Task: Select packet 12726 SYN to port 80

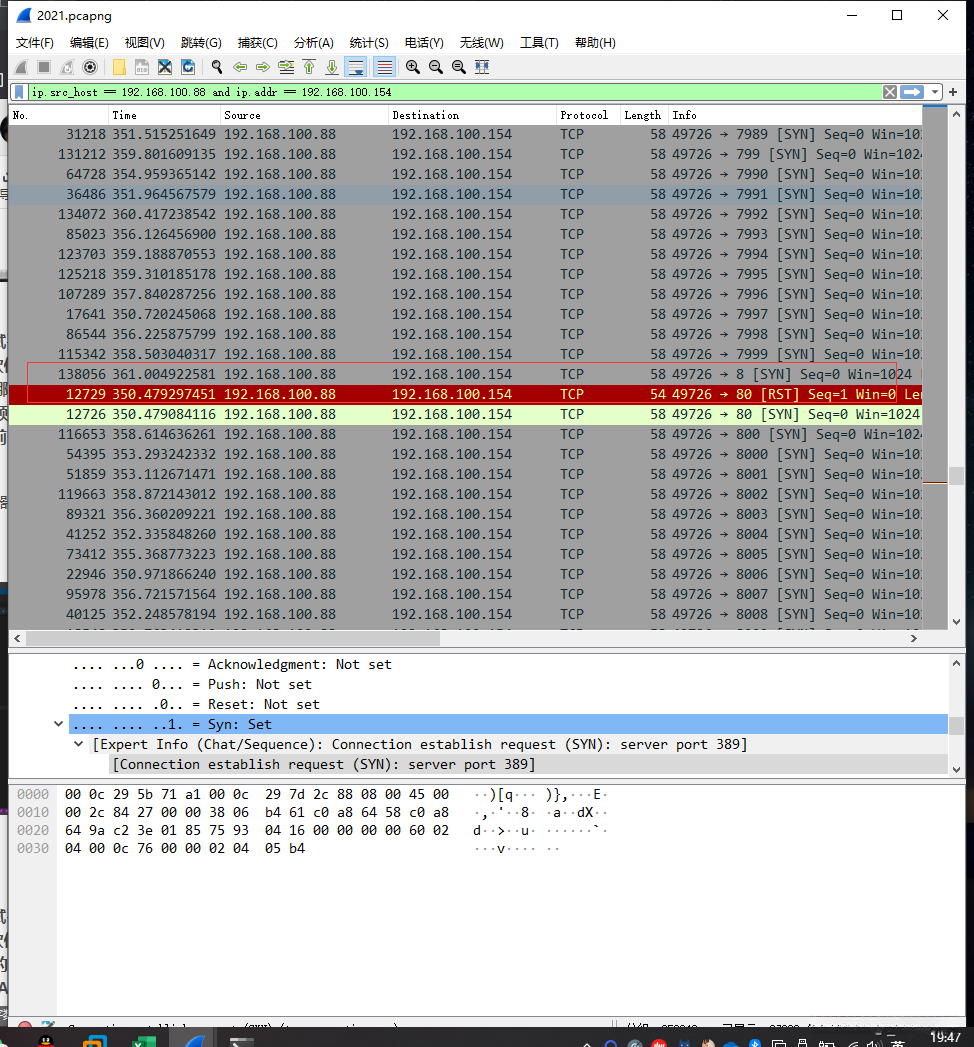Action: (x=465, y=415)
